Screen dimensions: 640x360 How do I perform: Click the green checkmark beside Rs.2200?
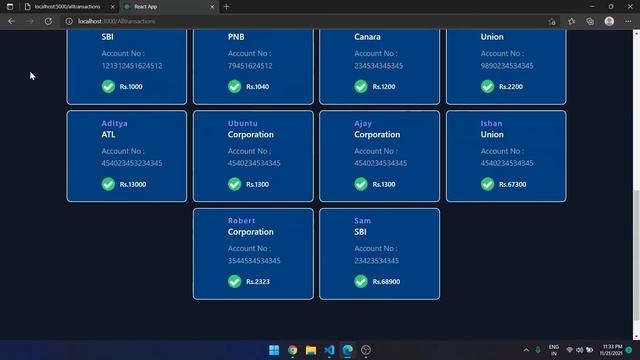point(487,87)
